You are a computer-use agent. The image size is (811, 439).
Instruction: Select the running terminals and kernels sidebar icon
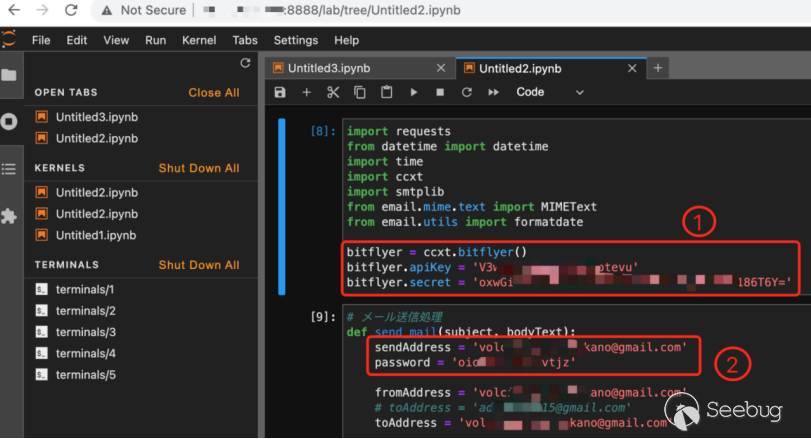[x=9, y=122]
